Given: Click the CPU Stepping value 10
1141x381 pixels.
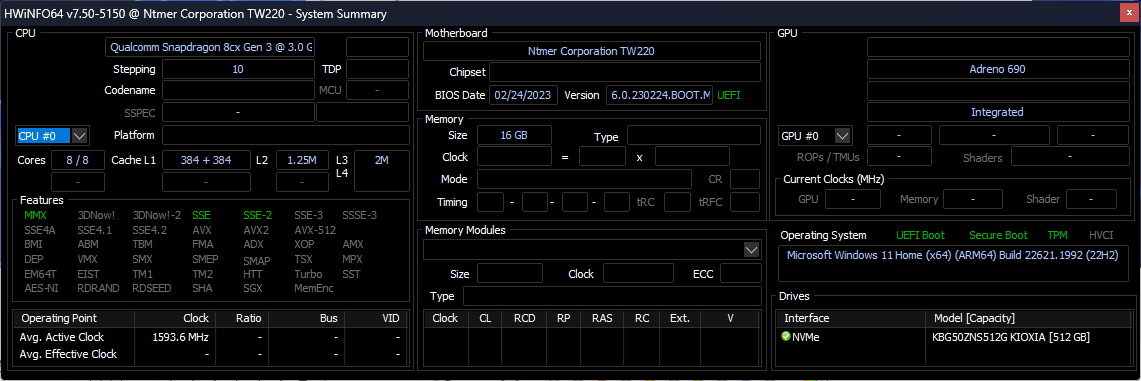Looking at the screenshot, I should pos(238,70).
